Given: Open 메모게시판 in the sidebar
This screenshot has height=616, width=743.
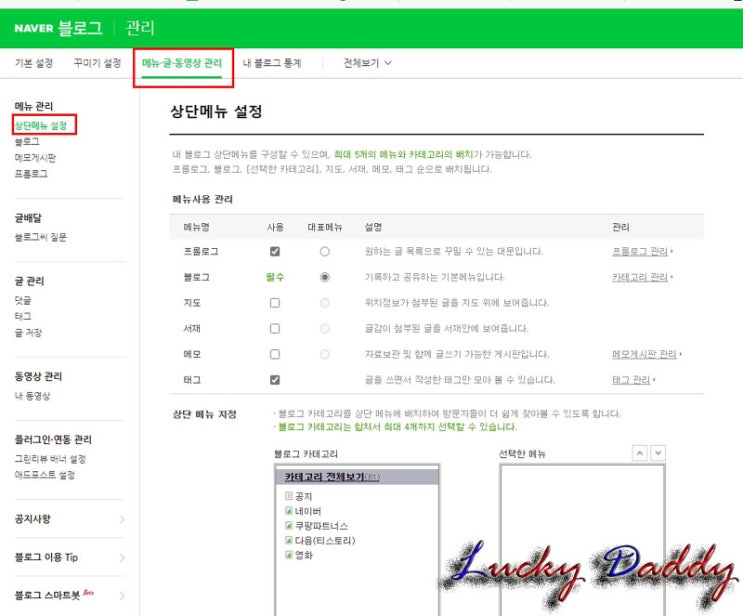Looking at the screenshot, I should pos(35,158).
